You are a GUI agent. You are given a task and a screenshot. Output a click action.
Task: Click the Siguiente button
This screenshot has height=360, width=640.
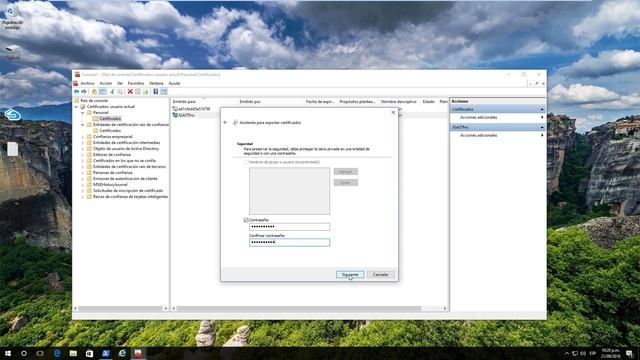click(350, 275)
